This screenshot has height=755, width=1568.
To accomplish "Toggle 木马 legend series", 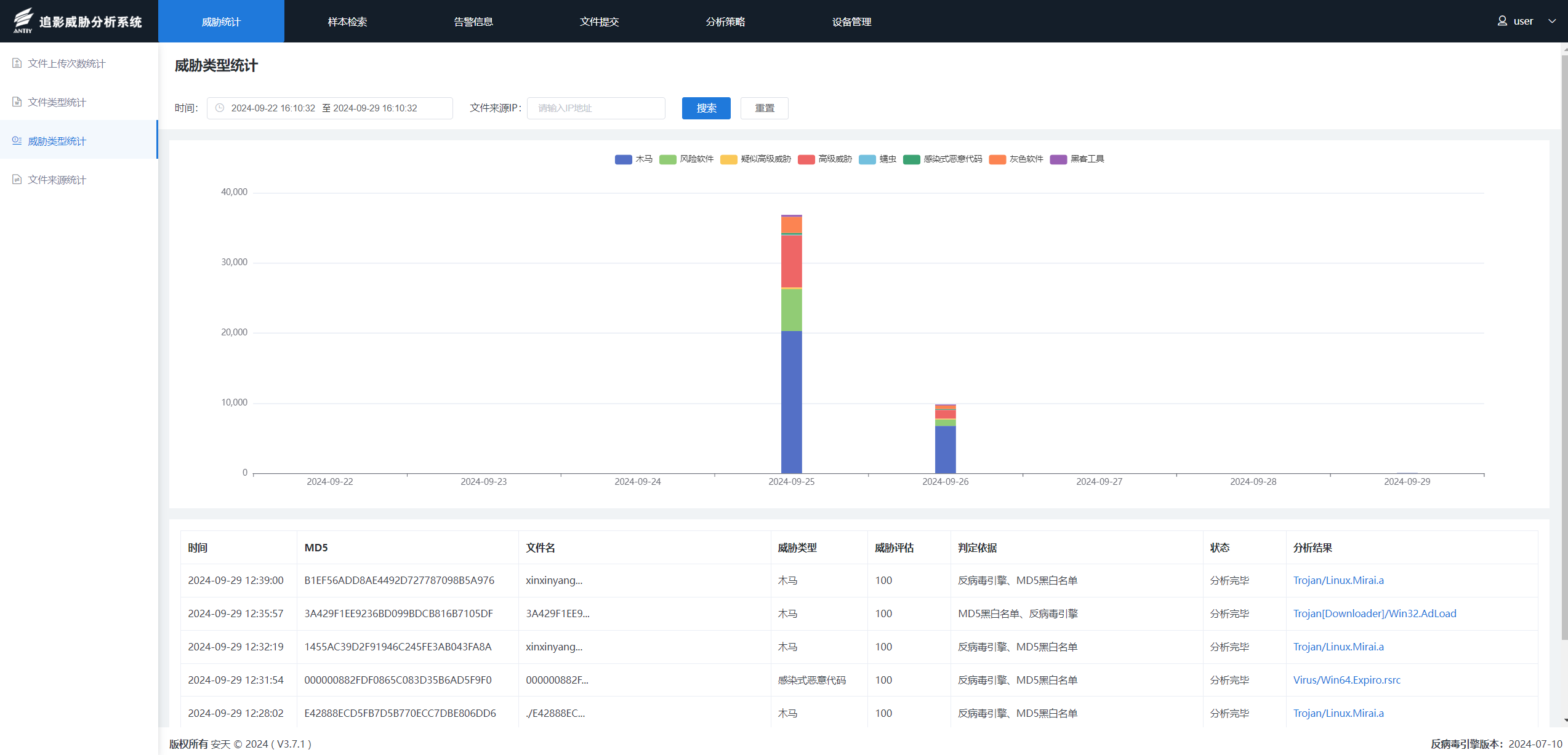I will pos(633,159).
